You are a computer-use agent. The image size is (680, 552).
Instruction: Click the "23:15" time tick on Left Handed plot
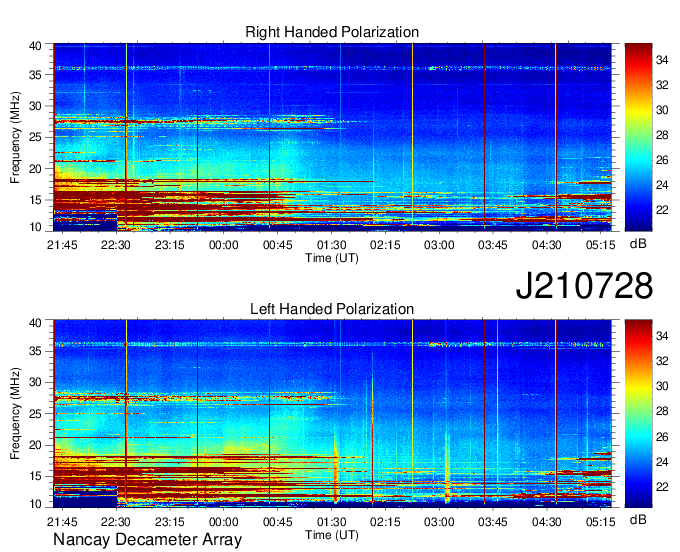pos(170,522)
